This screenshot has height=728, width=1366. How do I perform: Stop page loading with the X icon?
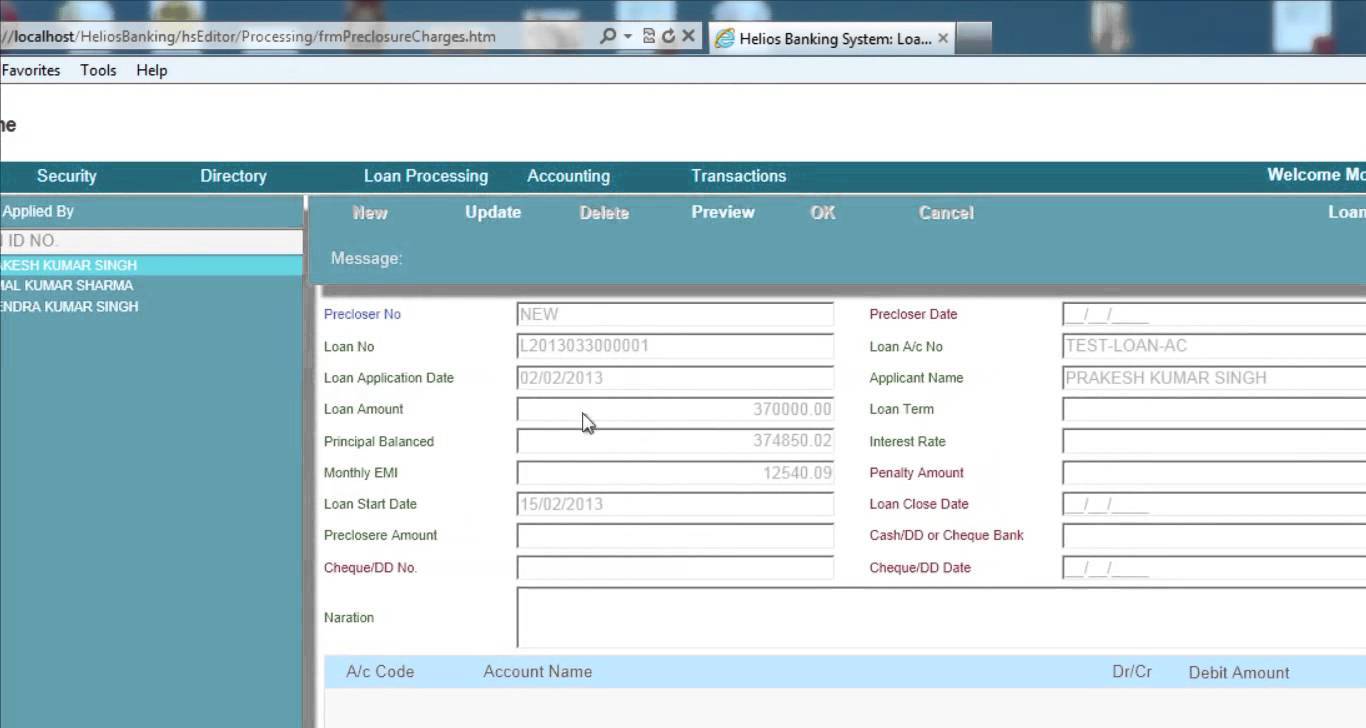687,35
